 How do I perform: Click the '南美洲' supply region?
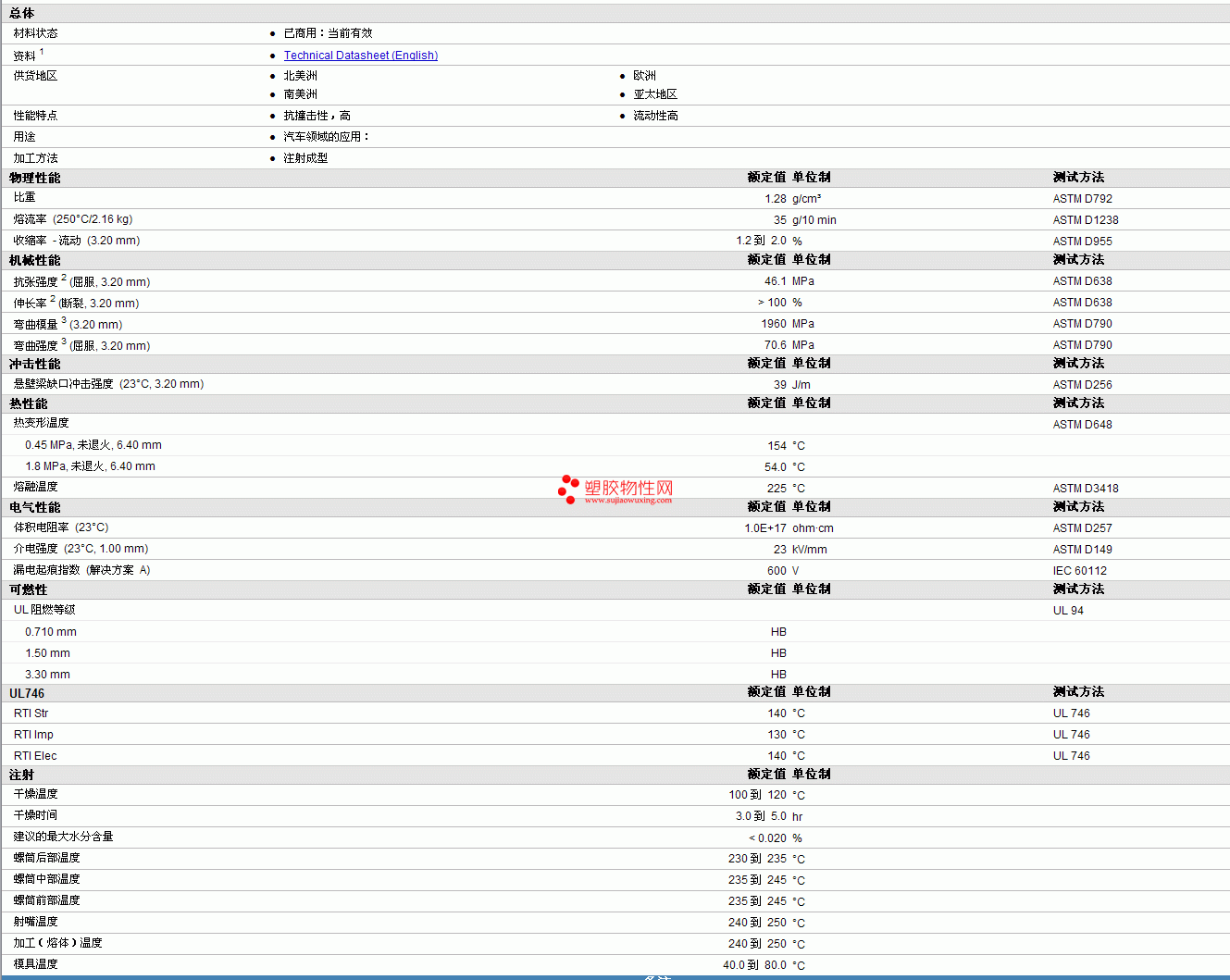300,94
